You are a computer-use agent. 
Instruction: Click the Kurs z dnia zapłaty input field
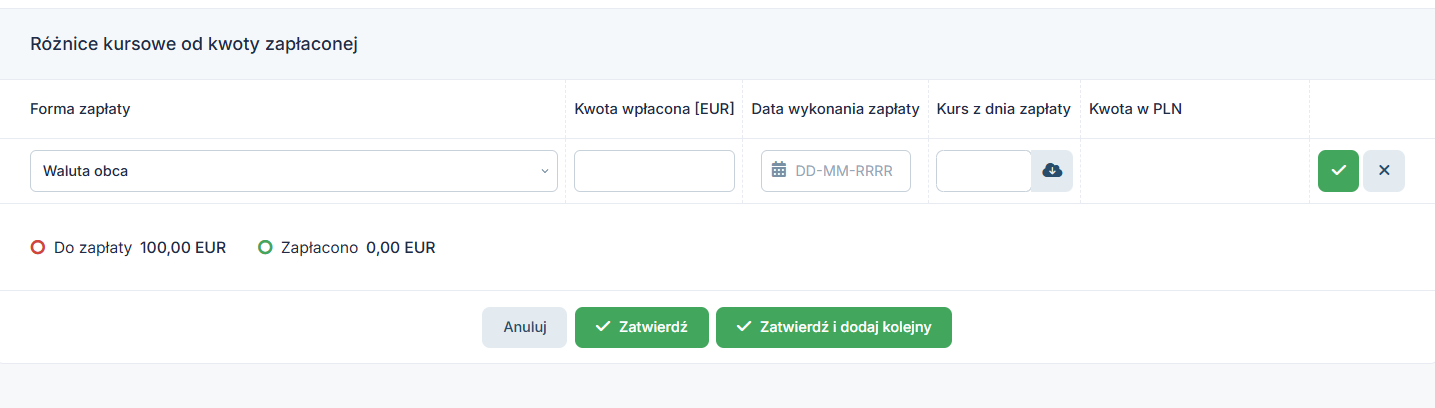tap(983, 171)
